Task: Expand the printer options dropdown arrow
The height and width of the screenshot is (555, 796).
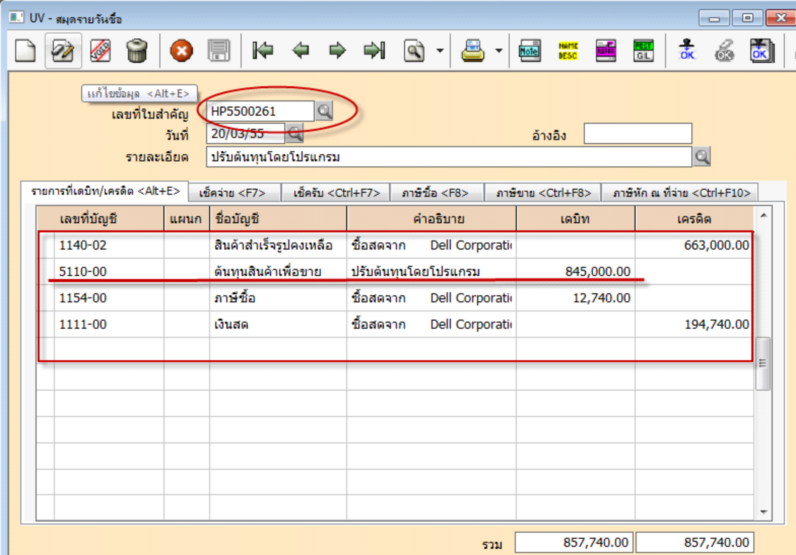Action: (x=499, y=51)
